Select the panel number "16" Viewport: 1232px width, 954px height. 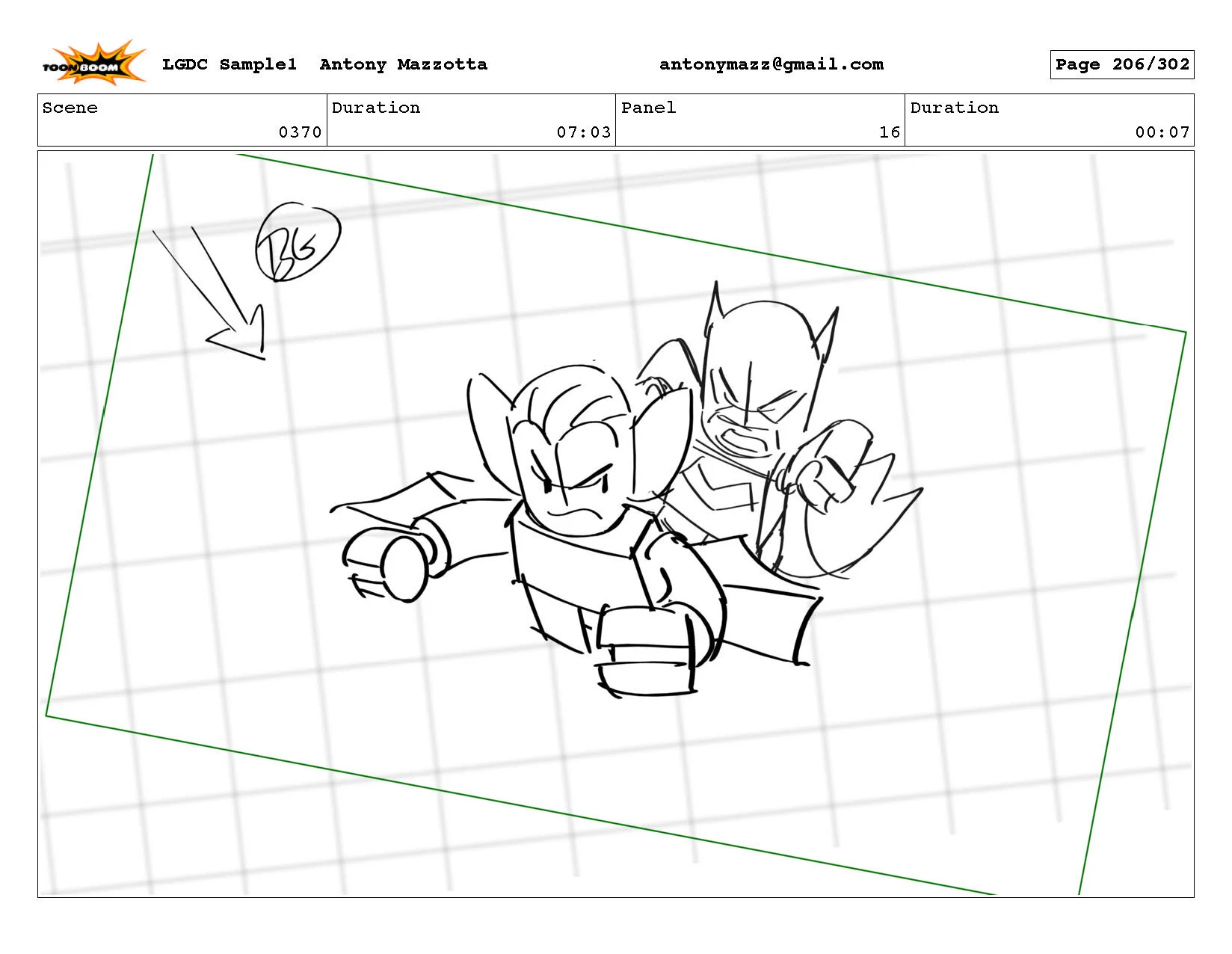click(890, 132)
